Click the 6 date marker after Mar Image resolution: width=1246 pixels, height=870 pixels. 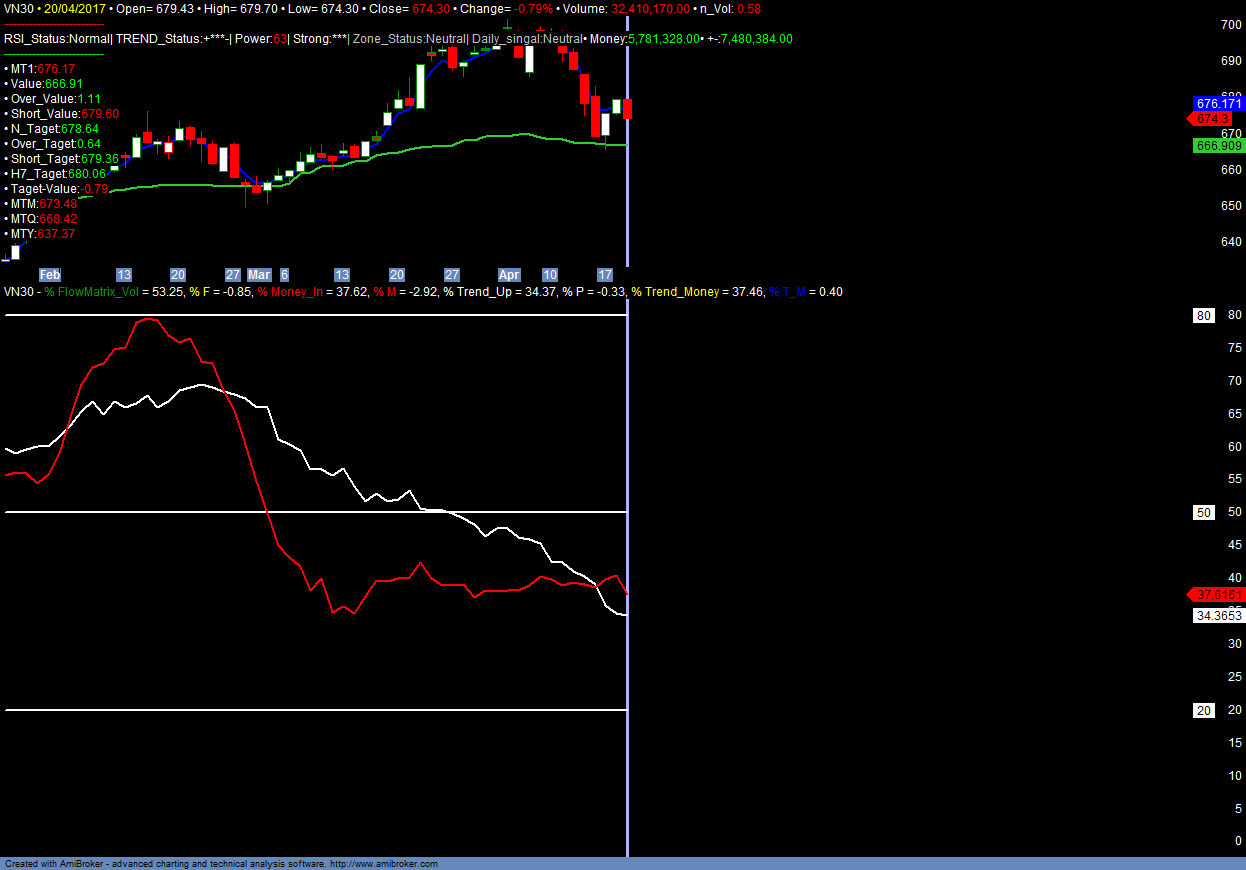click(x=285, y=275)
